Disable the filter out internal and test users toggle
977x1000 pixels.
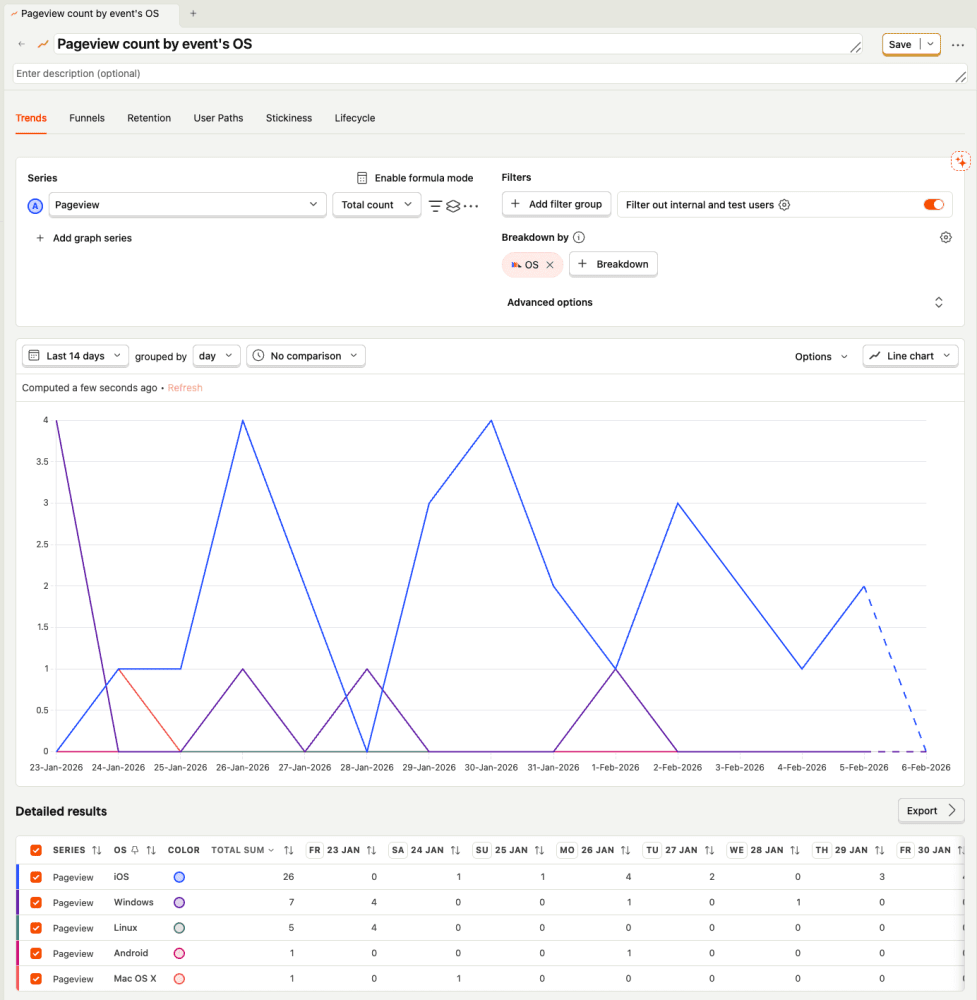click(x=933, y=204)
